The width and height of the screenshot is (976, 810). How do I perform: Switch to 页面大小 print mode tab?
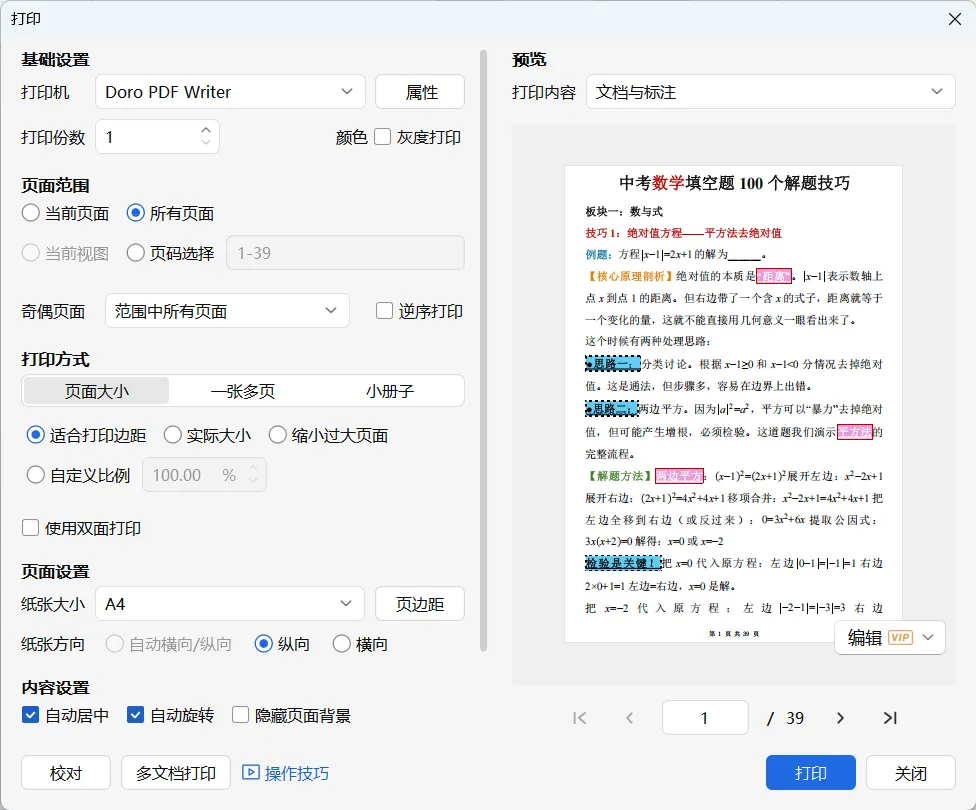pos(96,391)
